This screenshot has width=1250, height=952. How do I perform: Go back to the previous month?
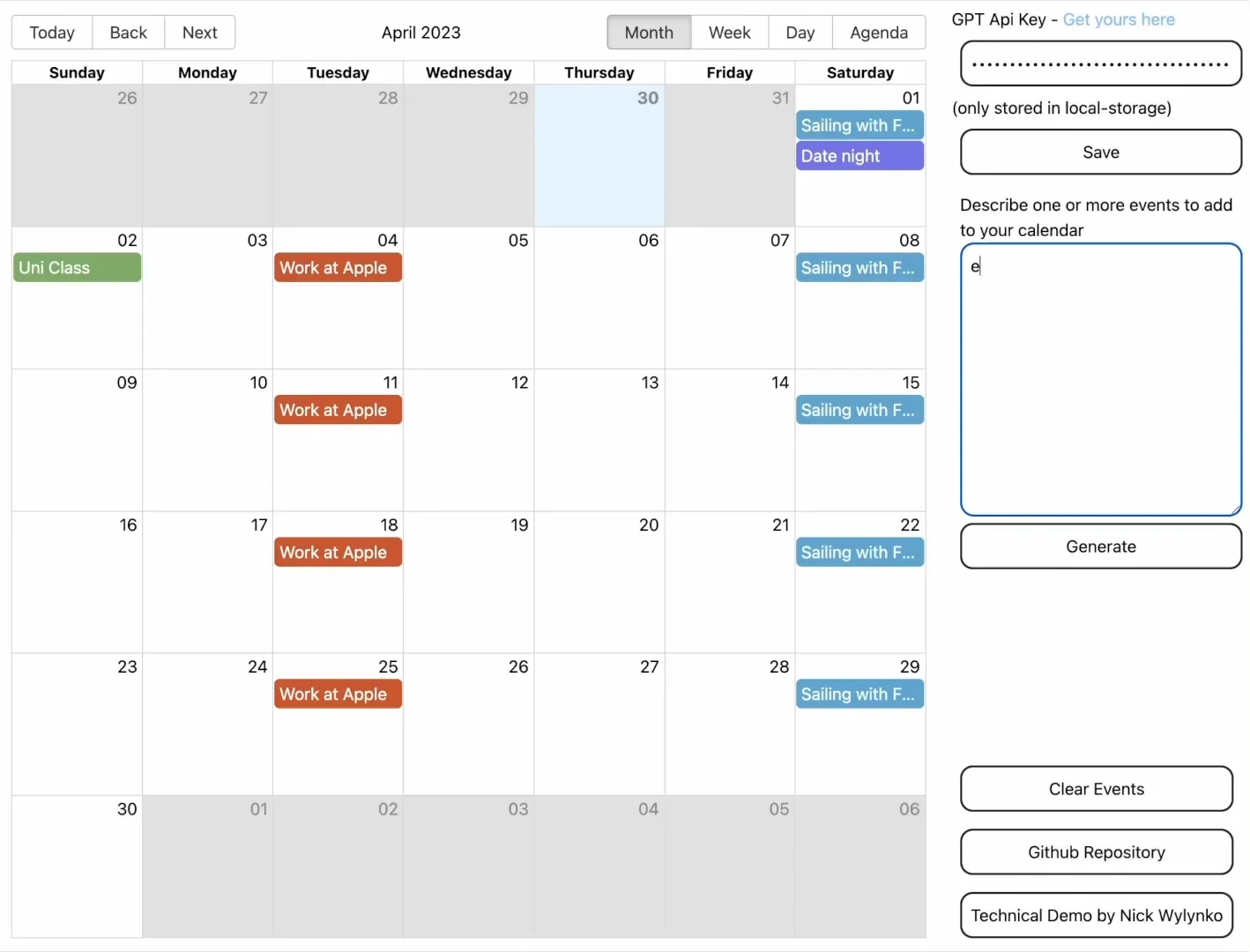pyautogui.click(x=128, y=32)
